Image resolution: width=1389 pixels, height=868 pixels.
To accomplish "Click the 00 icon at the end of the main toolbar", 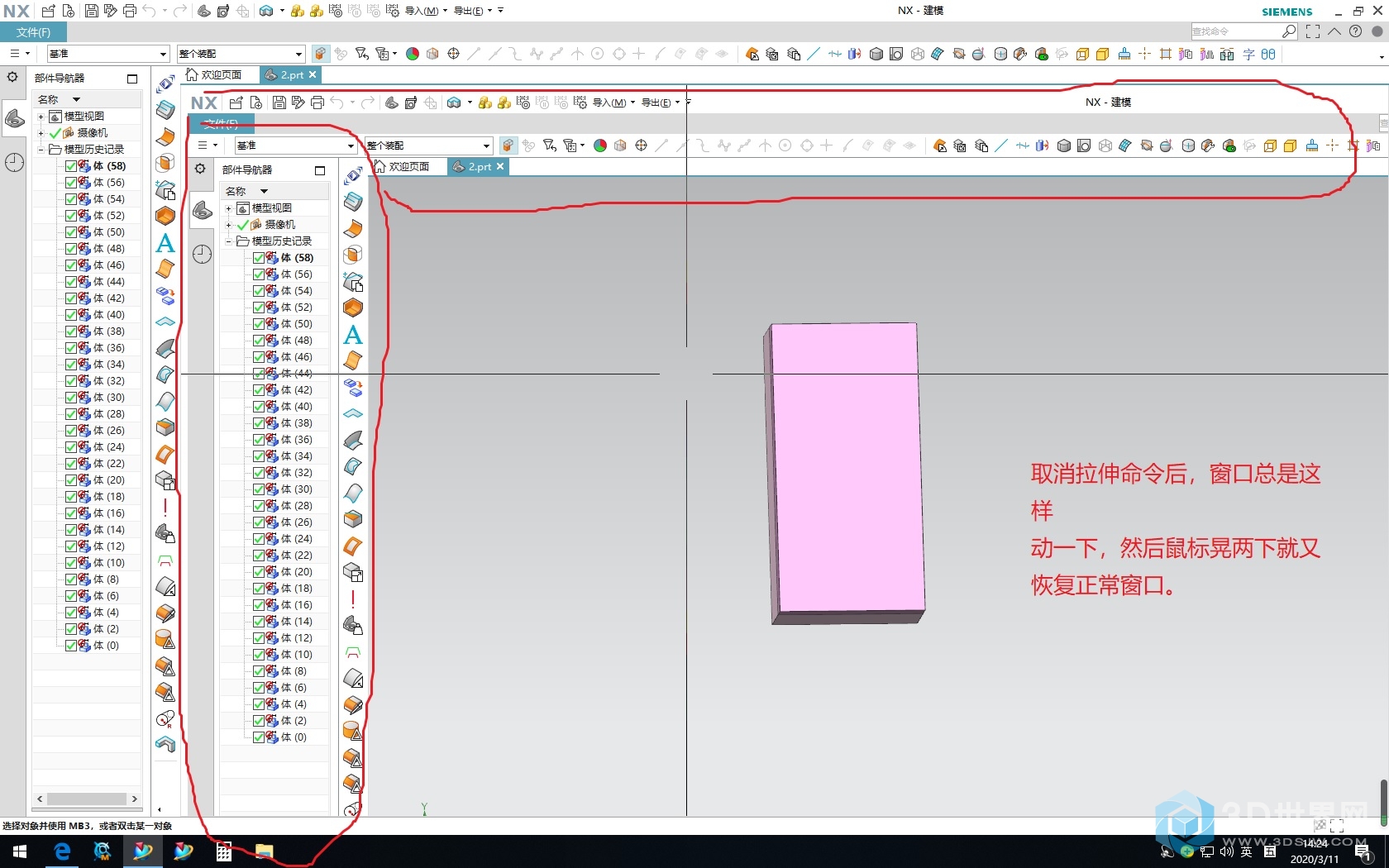I will (x=1268, y=54).
